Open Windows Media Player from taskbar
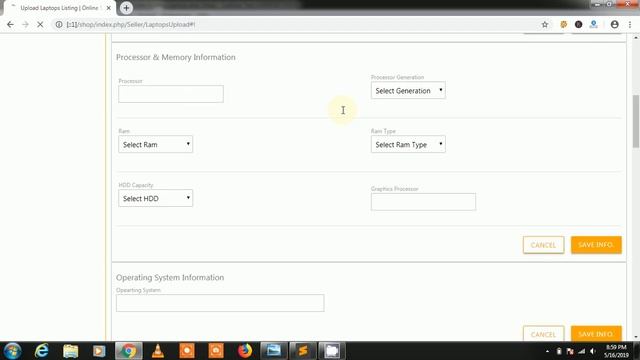This screenshot has width=640, height=360. click(x=99, y=351)
